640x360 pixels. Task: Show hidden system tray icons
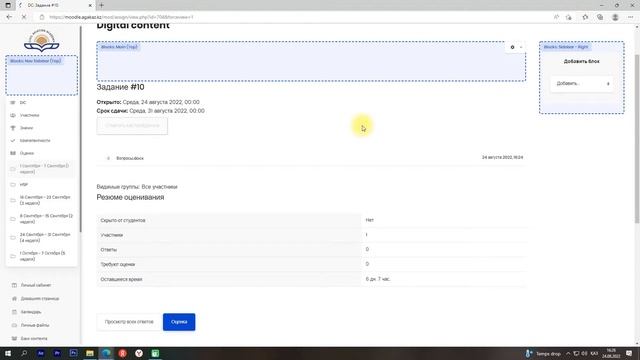pos(568,353)
